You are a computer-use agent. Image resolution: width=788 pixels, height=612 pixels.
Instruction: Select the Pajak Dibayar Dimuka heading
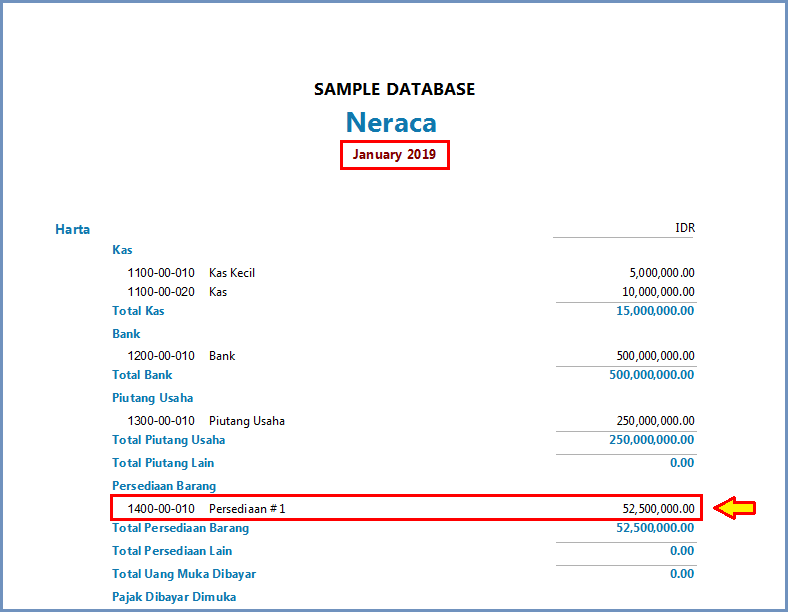(x=174, y=597)
